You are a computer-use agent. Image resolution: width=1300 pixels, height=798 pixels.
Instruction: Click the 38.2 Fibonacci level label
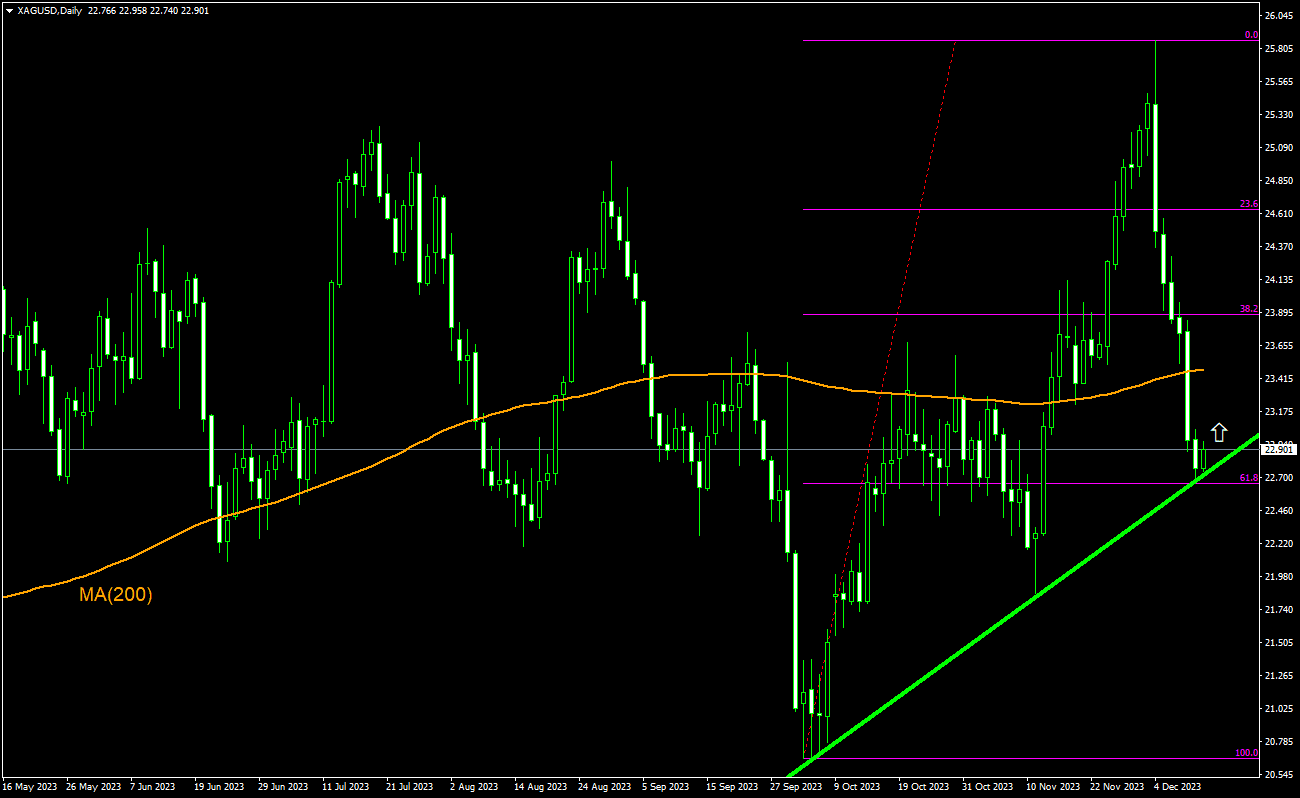tap(1248, 309)
